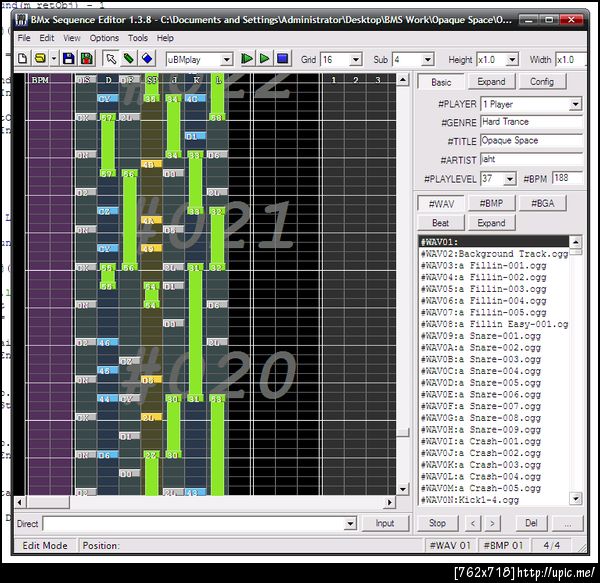Open the uBMplay viewer dropdown
Viewport: 600px width, 583px height.
coord(227,60)
